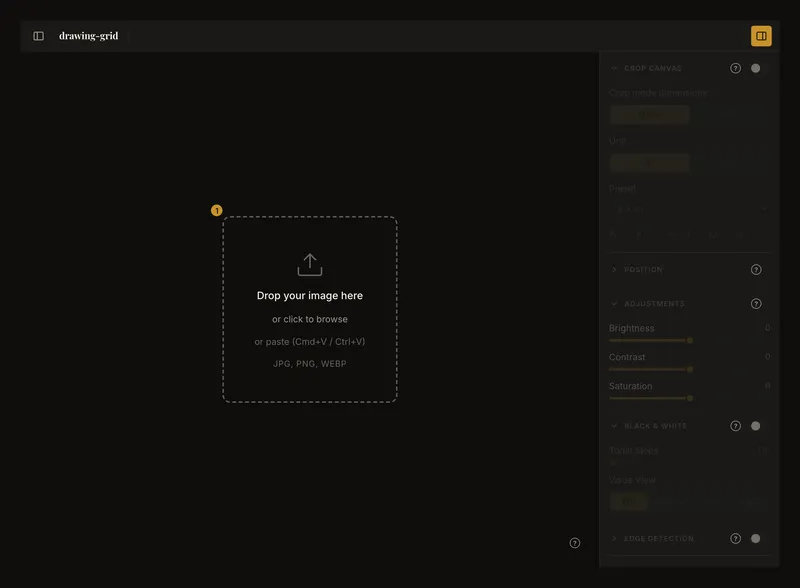The width and height of the screenshot is (800, 588).
Task: Click the canvas help icon at bottom
Action: point(574,543)
